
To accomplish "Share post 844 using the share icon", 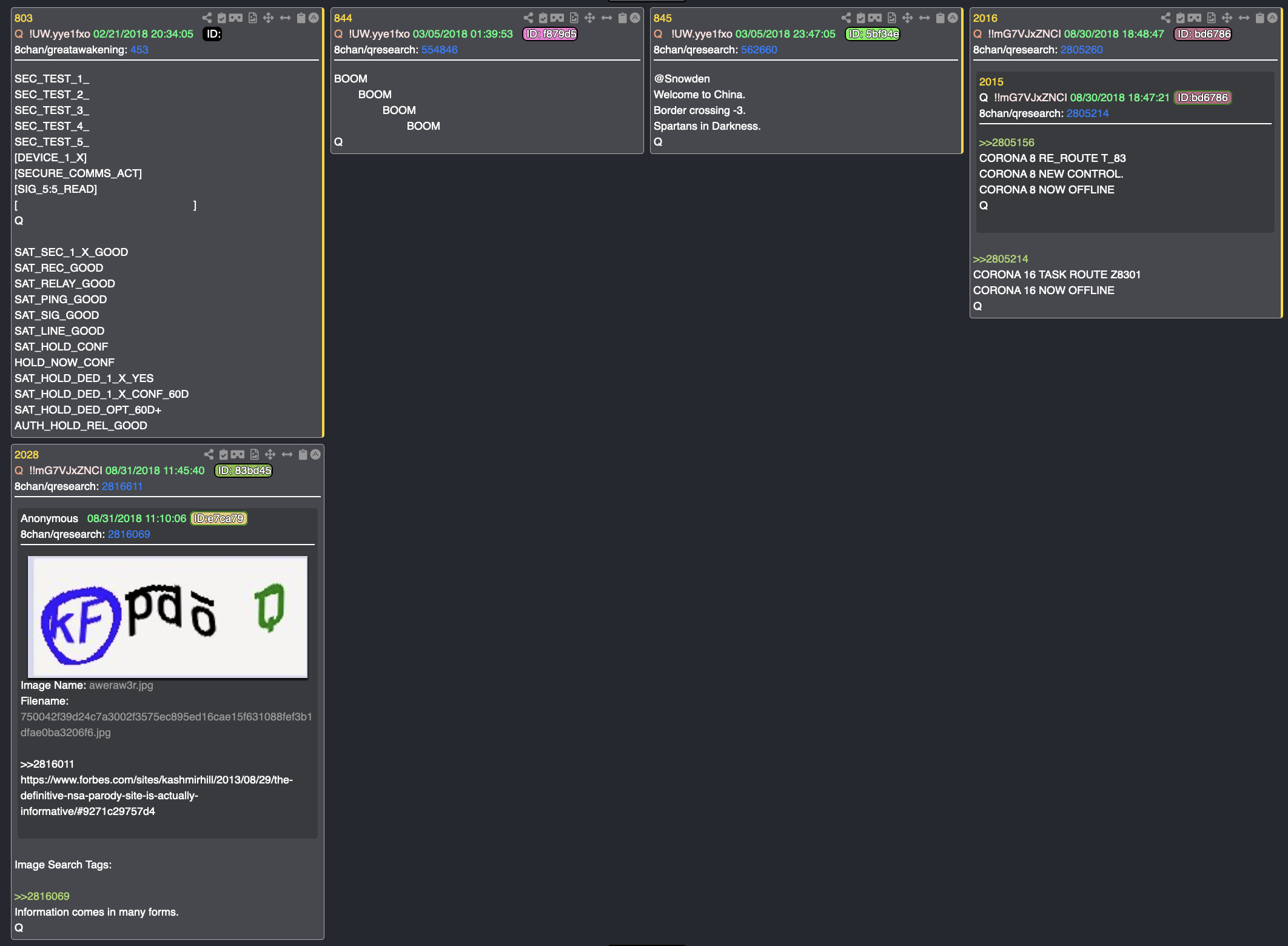I will coord(528,18).
